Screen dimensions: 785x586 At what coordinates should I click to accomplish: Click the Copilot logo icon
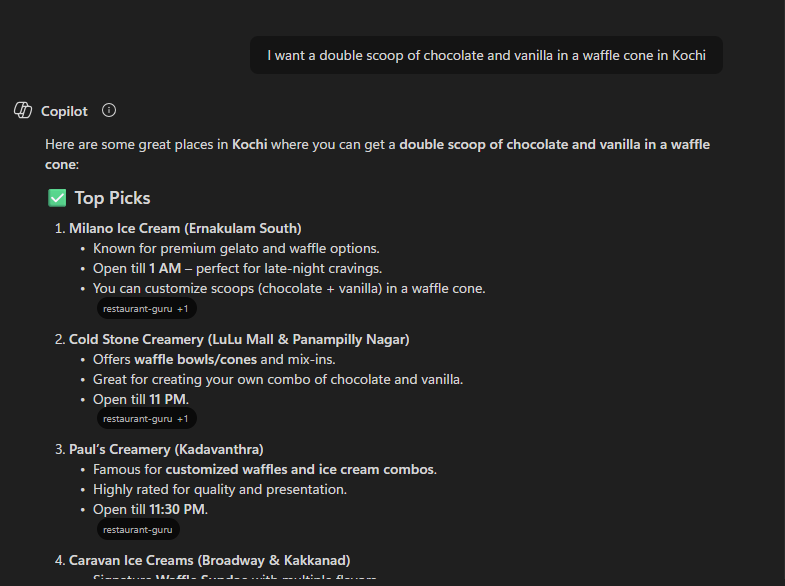[23, 111]
